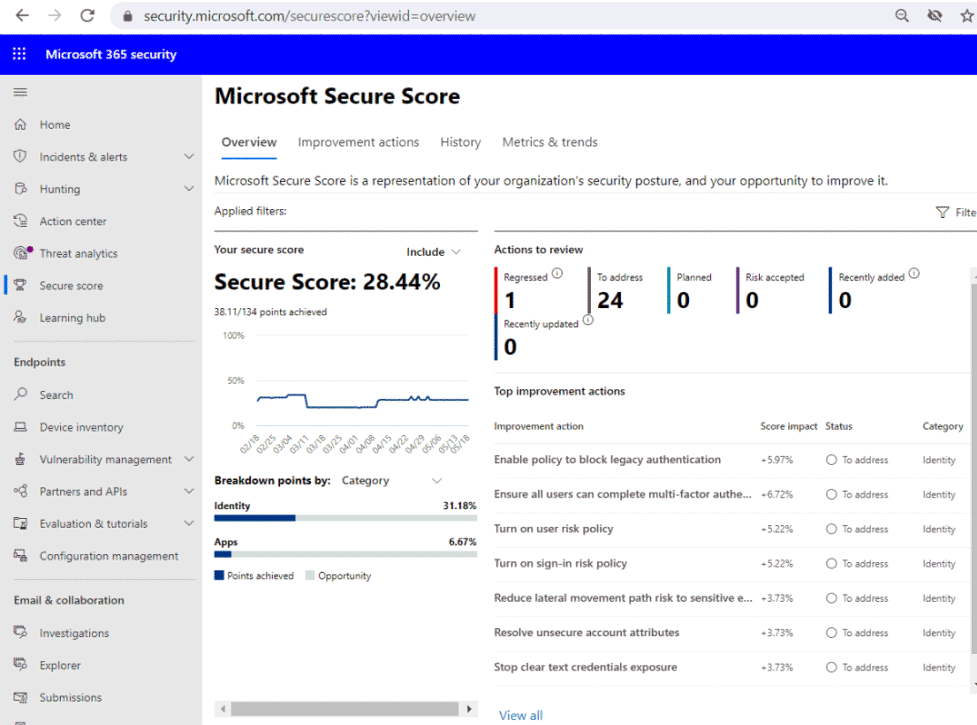Select status circle for Enable policy to block legacy authentication
Viewport: 977px width, 725px height.
(831, 460)
